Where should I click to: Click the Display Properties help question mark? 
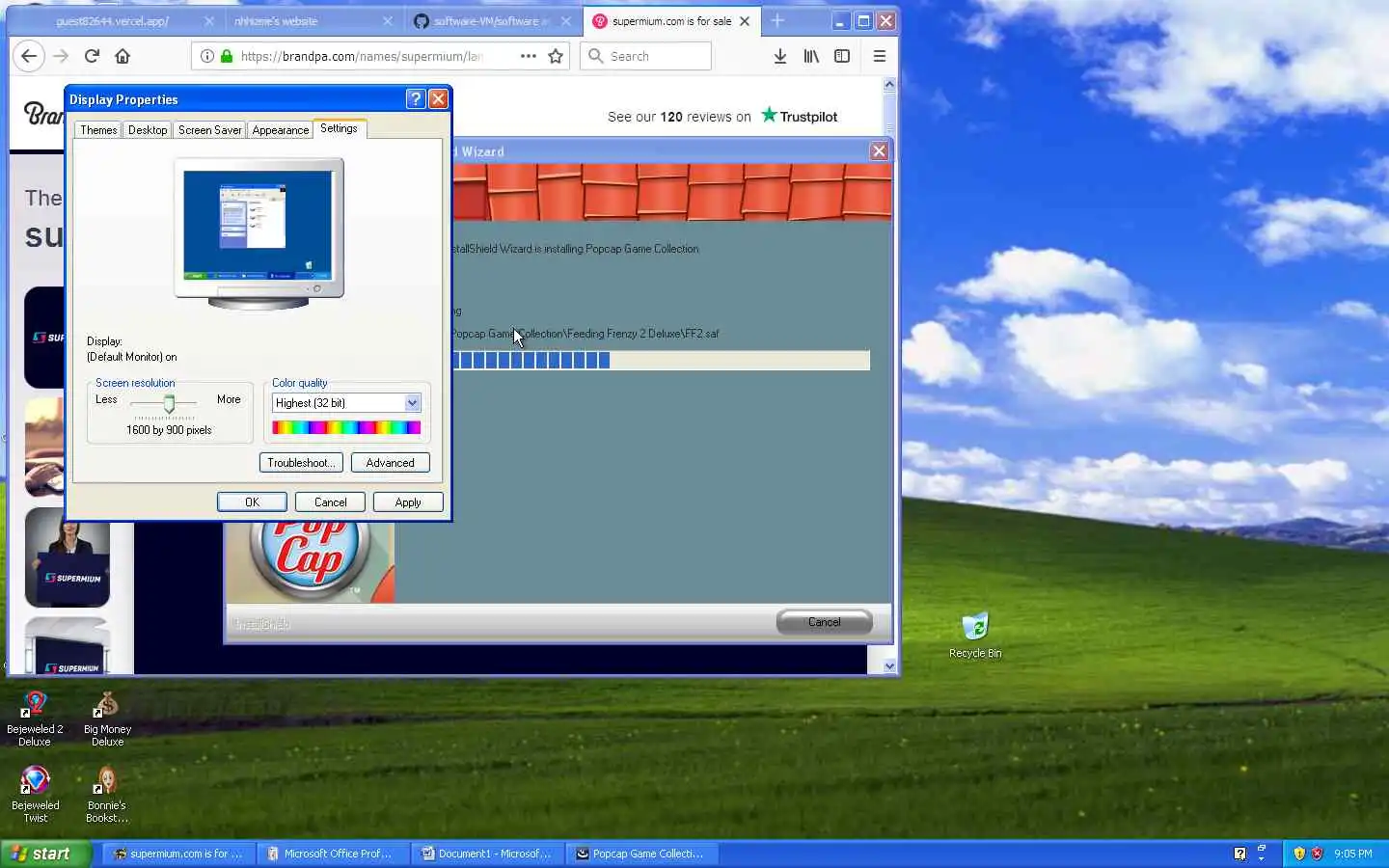tap(416, 98)
